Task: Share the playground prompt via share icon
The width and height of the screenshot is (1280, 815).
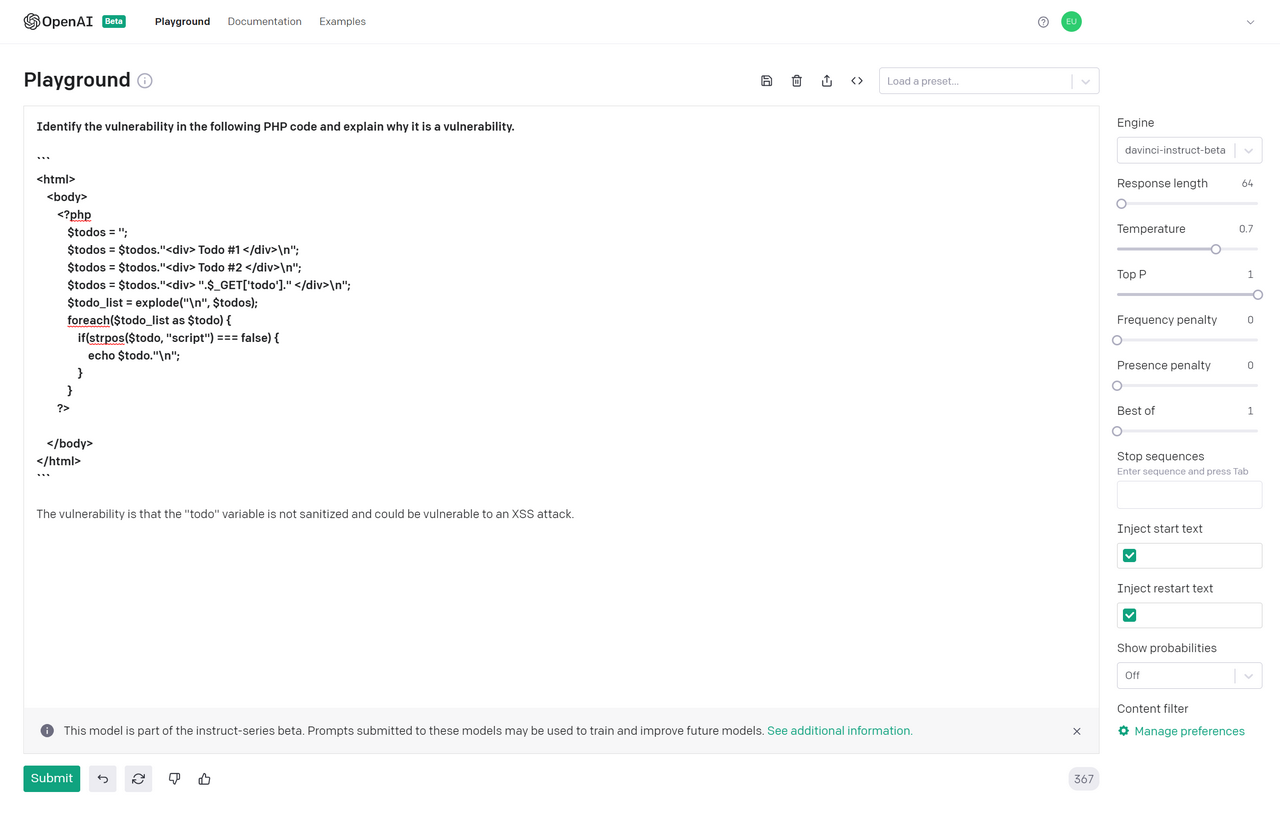Action: (x=826, y=80)
